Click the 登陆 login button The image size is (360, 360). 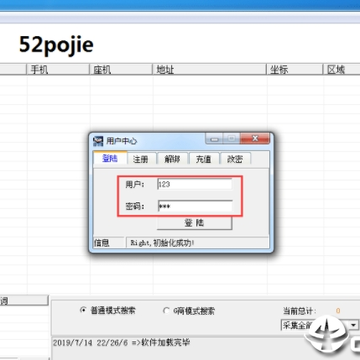194,223
